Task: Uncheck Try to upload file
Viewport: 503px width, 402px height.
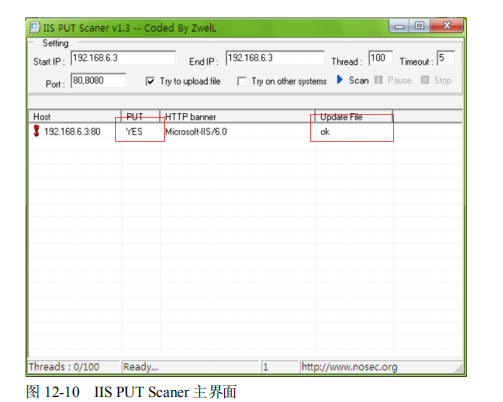Action: click(150, 81)
